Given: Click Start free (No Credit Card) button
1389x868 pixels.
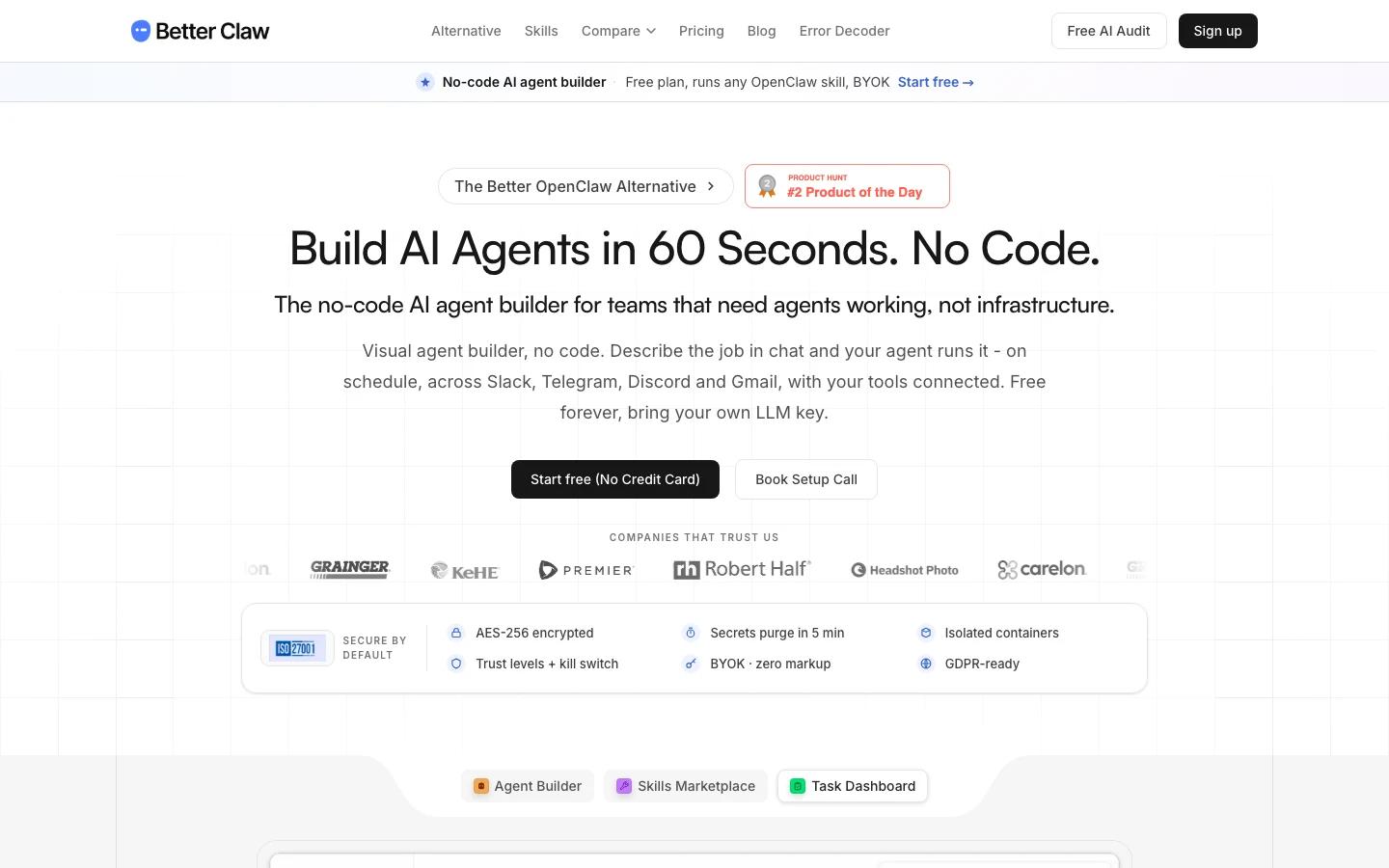Looking at the screenshot, I should (x=615, y=479).
